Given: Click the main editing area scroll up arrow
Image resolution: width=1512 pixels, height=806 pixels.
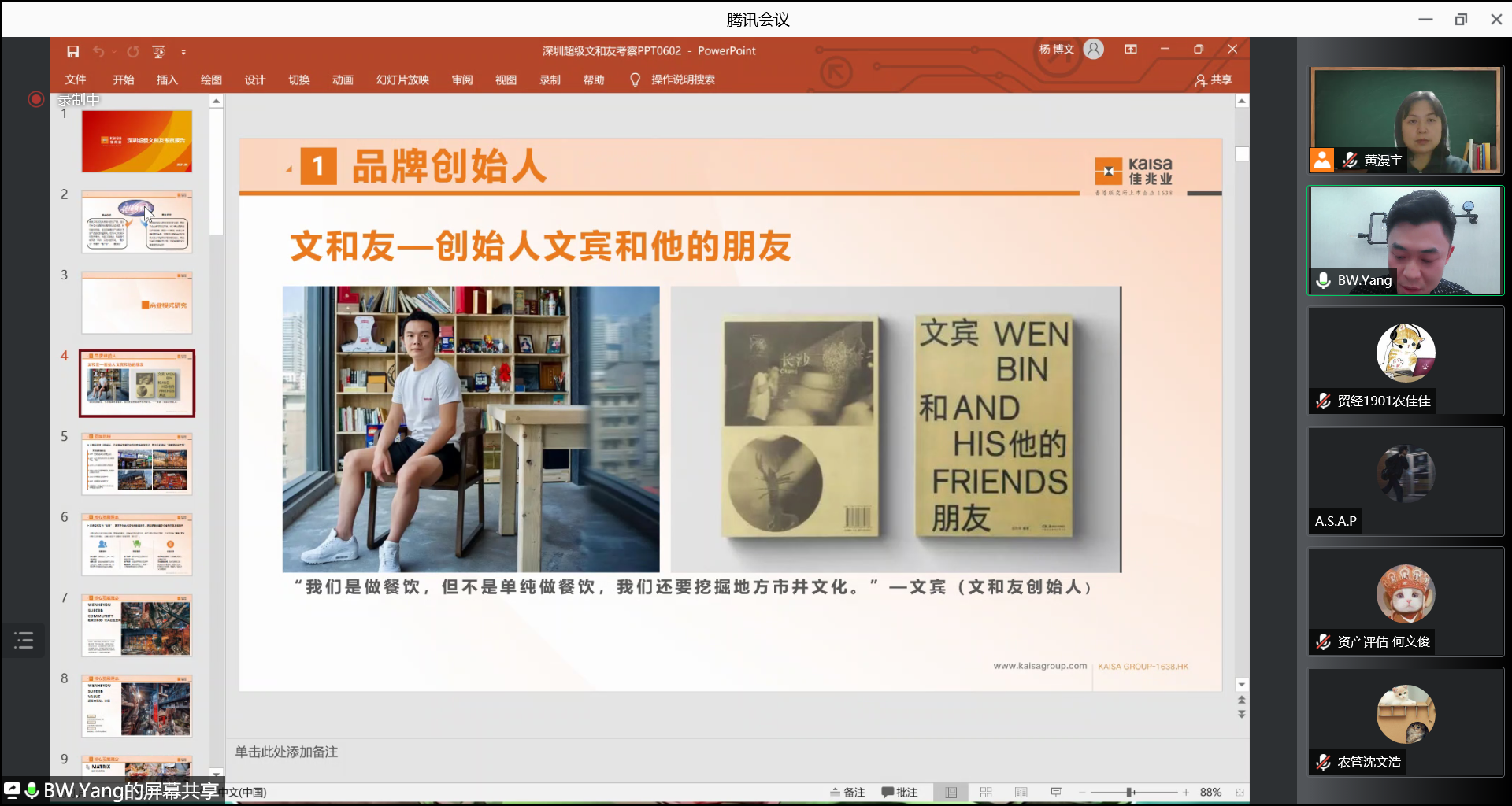Looking at the screenshot, I should click(x=1242, y=102).
